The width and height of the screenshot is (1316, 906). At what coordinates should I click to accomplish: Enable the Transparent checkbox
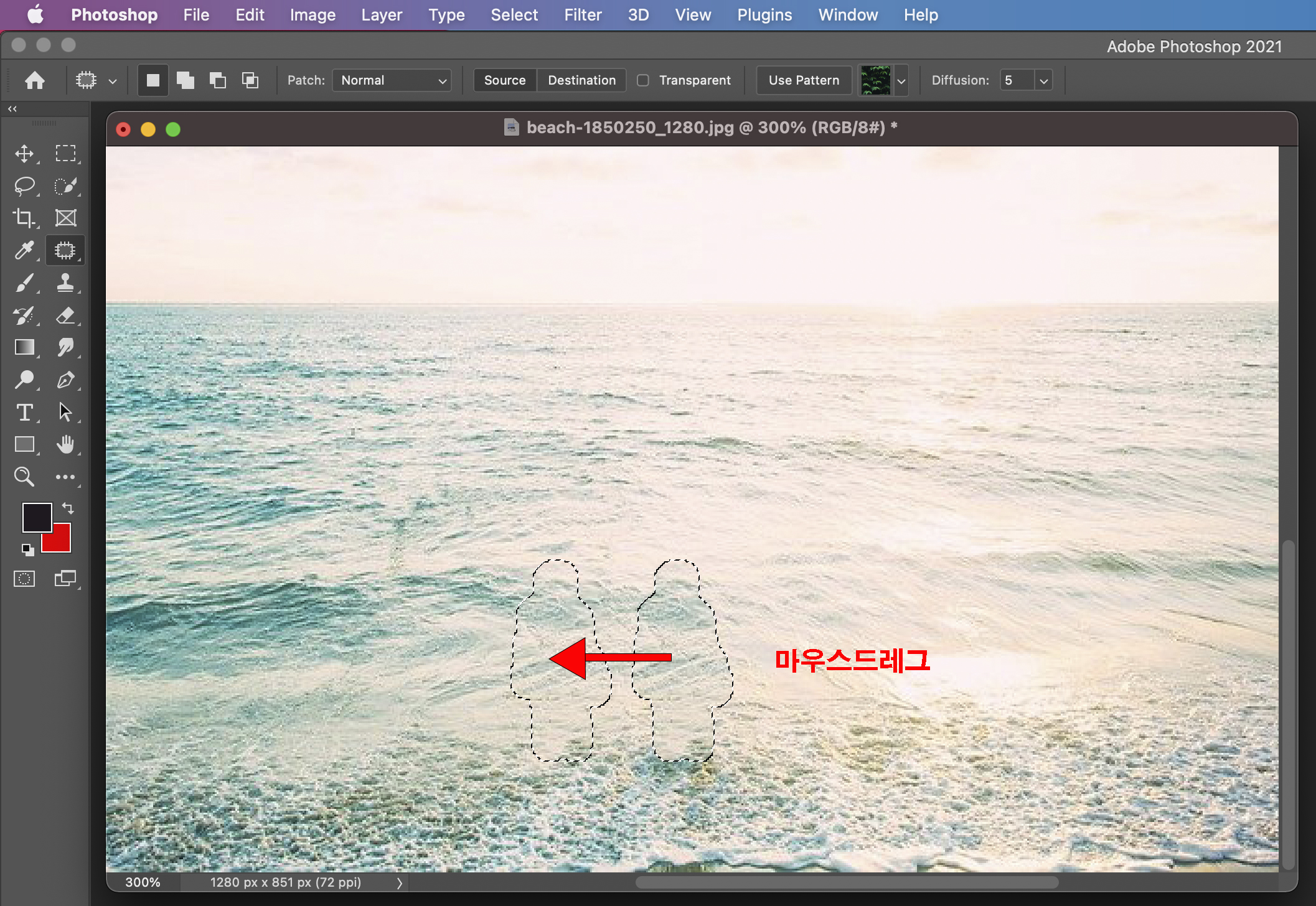(643, 80)
